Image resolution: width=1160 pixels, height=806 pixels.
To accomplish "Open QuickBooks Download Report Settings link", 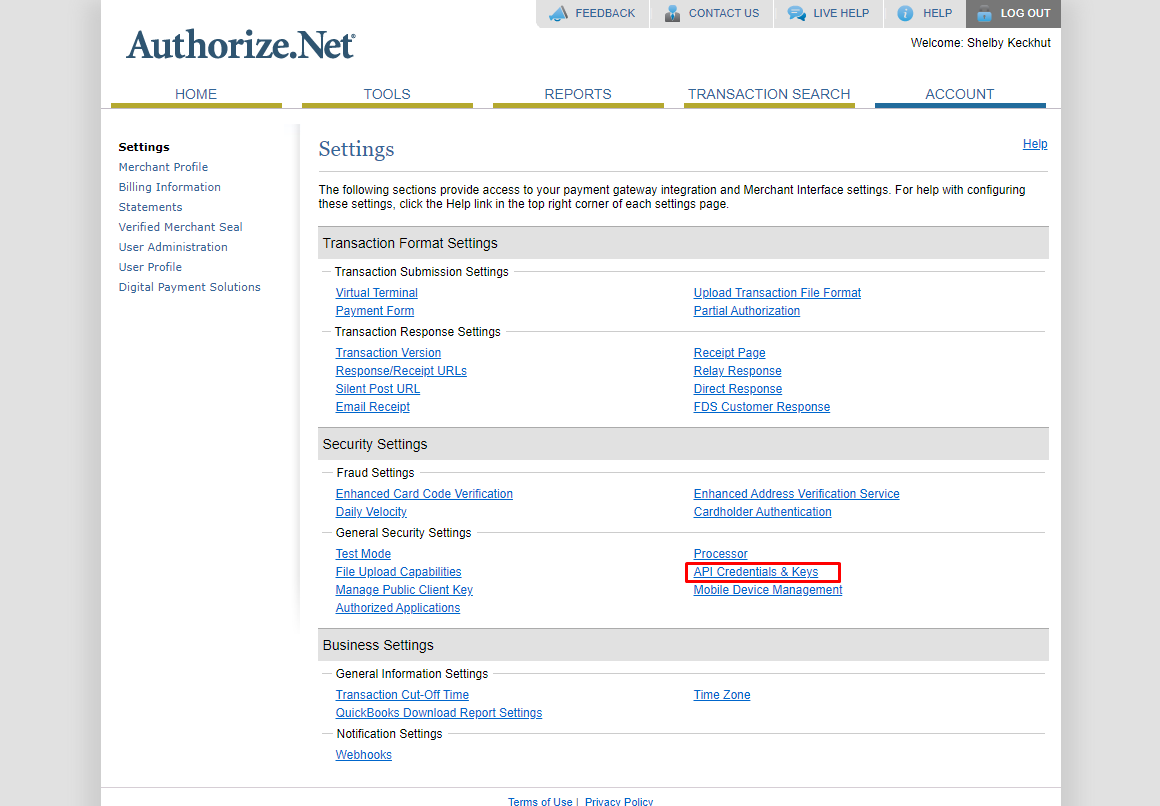I will tap(439, 713).
